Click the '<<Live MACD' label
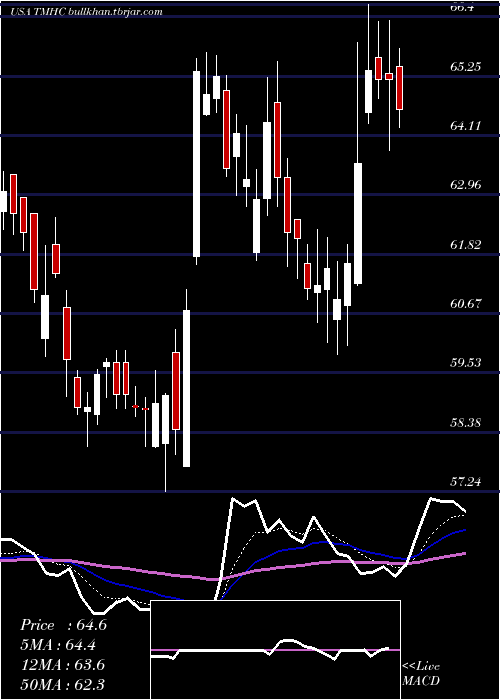This screenshot has height=700, width=500. point(421,673)
